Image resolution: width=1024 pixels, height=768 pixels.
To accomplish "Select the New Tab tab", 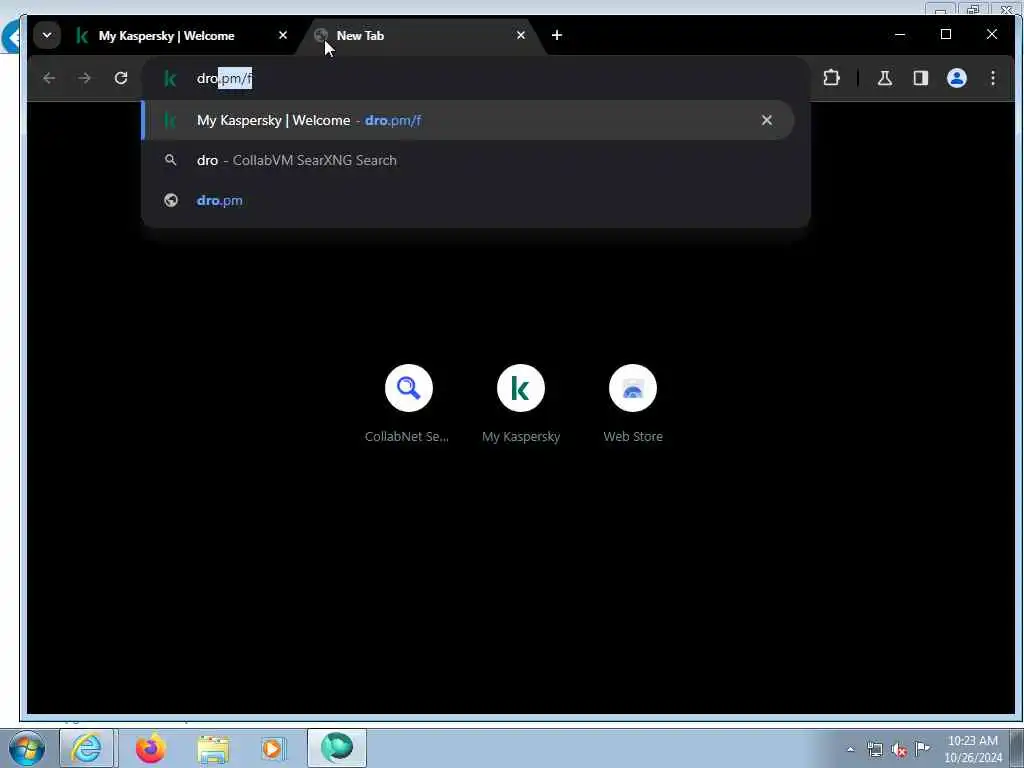I will 419,36.
